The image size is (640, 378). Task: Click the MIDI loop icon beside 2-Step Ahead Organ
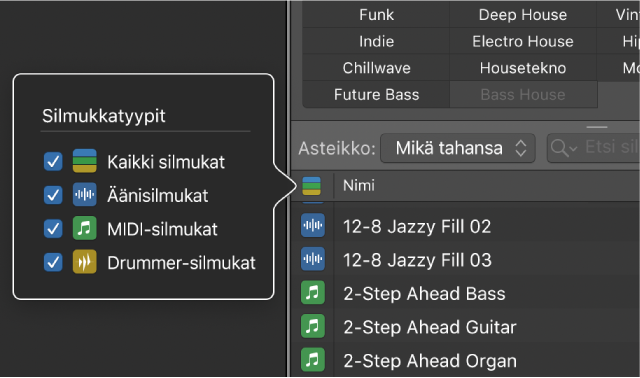tap(313, 359)
